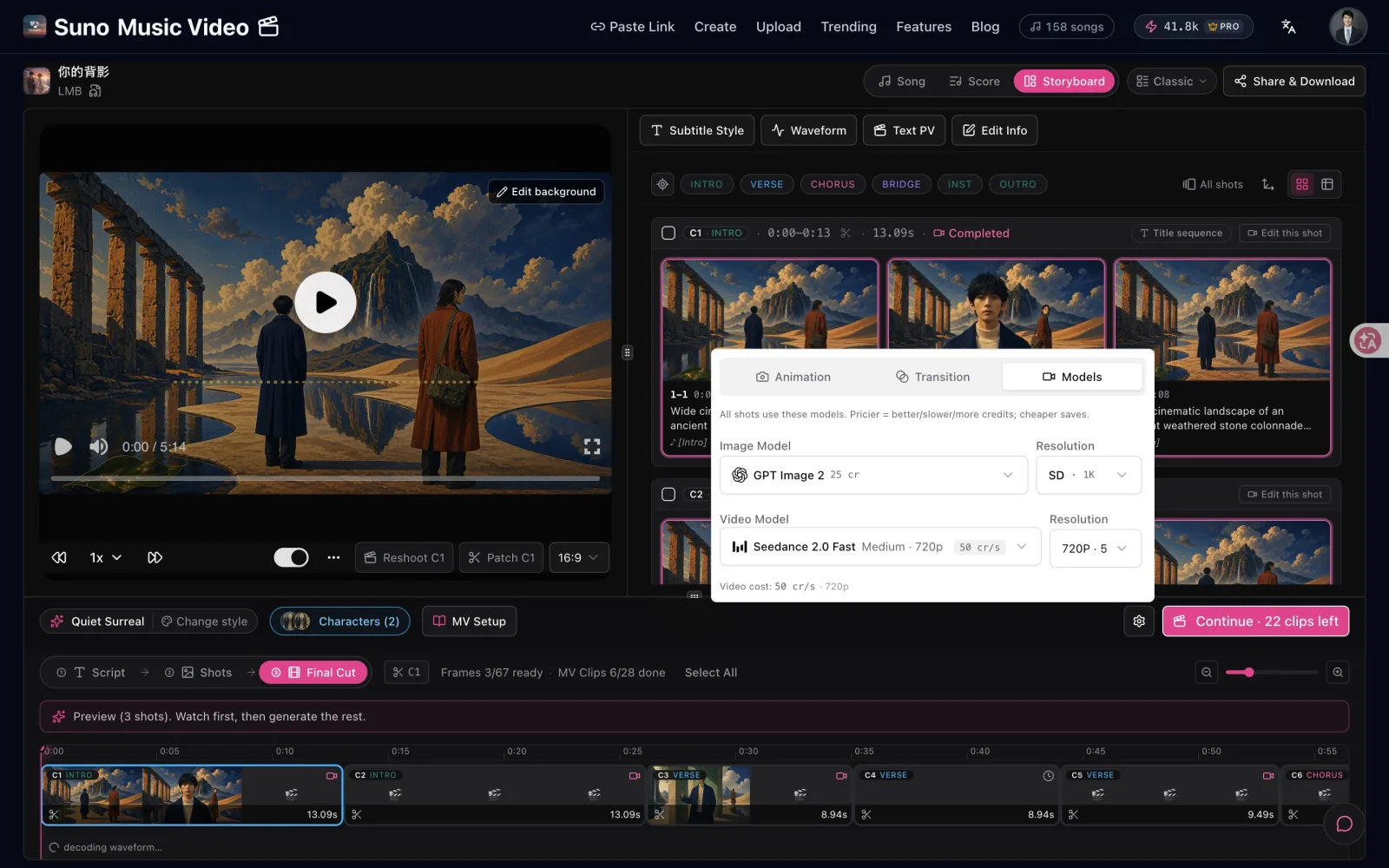Open the Song view tab
Viewport: 1389px width, 868px height.
pyautogui.click(x=901, y=81)
